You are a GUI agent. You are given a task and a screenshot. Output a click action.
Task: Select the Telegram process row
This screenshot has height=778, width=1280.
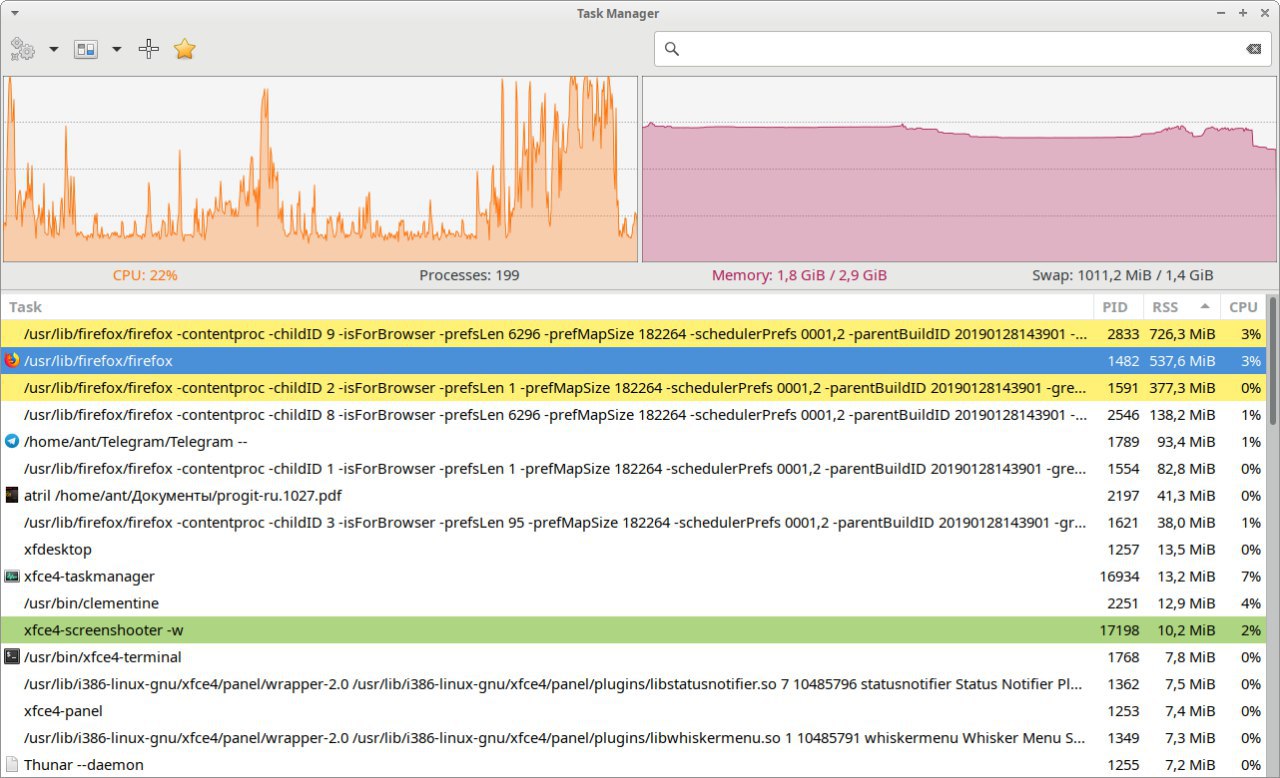634,442
